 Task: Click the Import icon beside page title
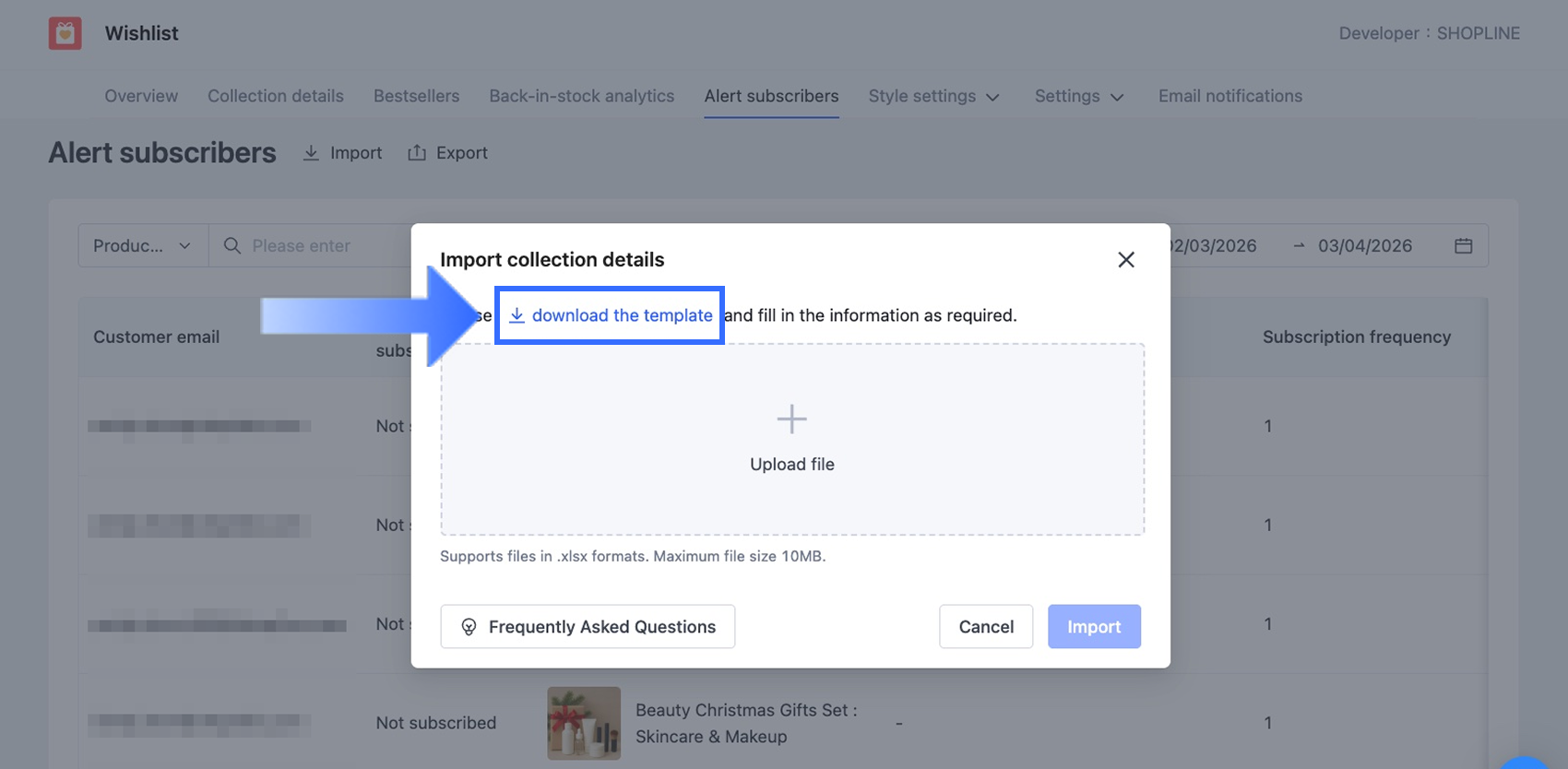pos(312,153)
